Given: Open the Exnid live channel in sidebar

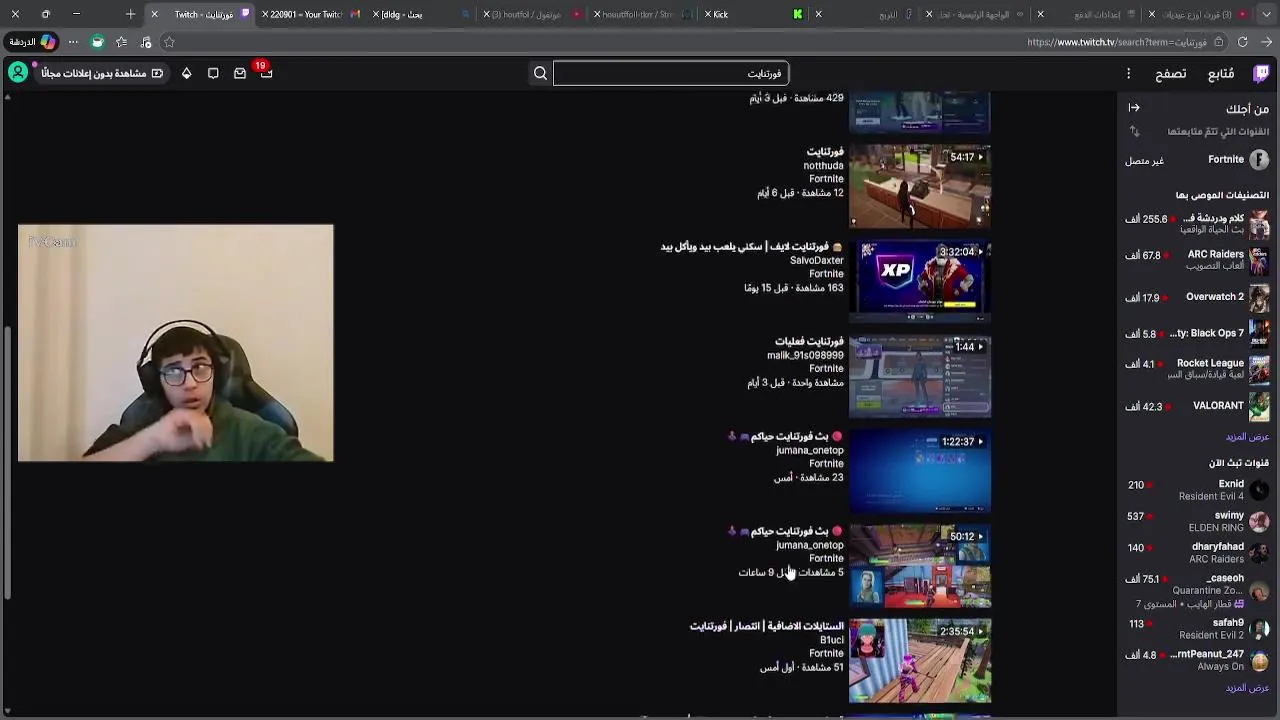Looking at the screenshot, I should click(1197, 490).
